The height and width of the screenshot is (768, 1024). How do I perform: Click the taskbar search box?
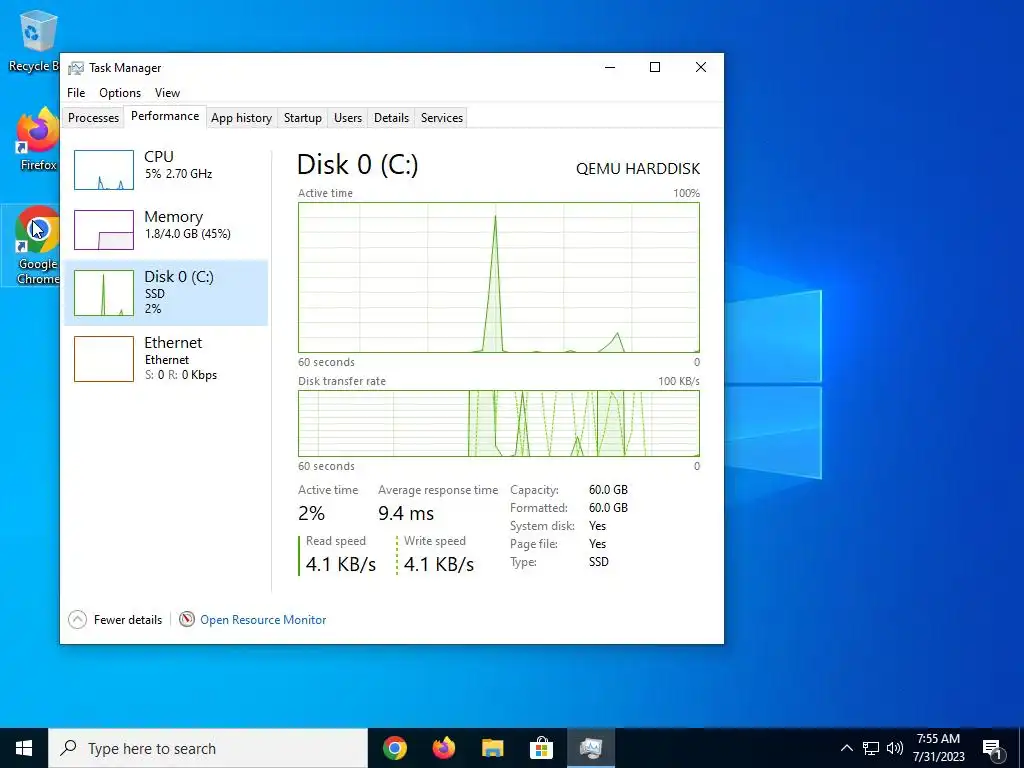coord(208,748)
